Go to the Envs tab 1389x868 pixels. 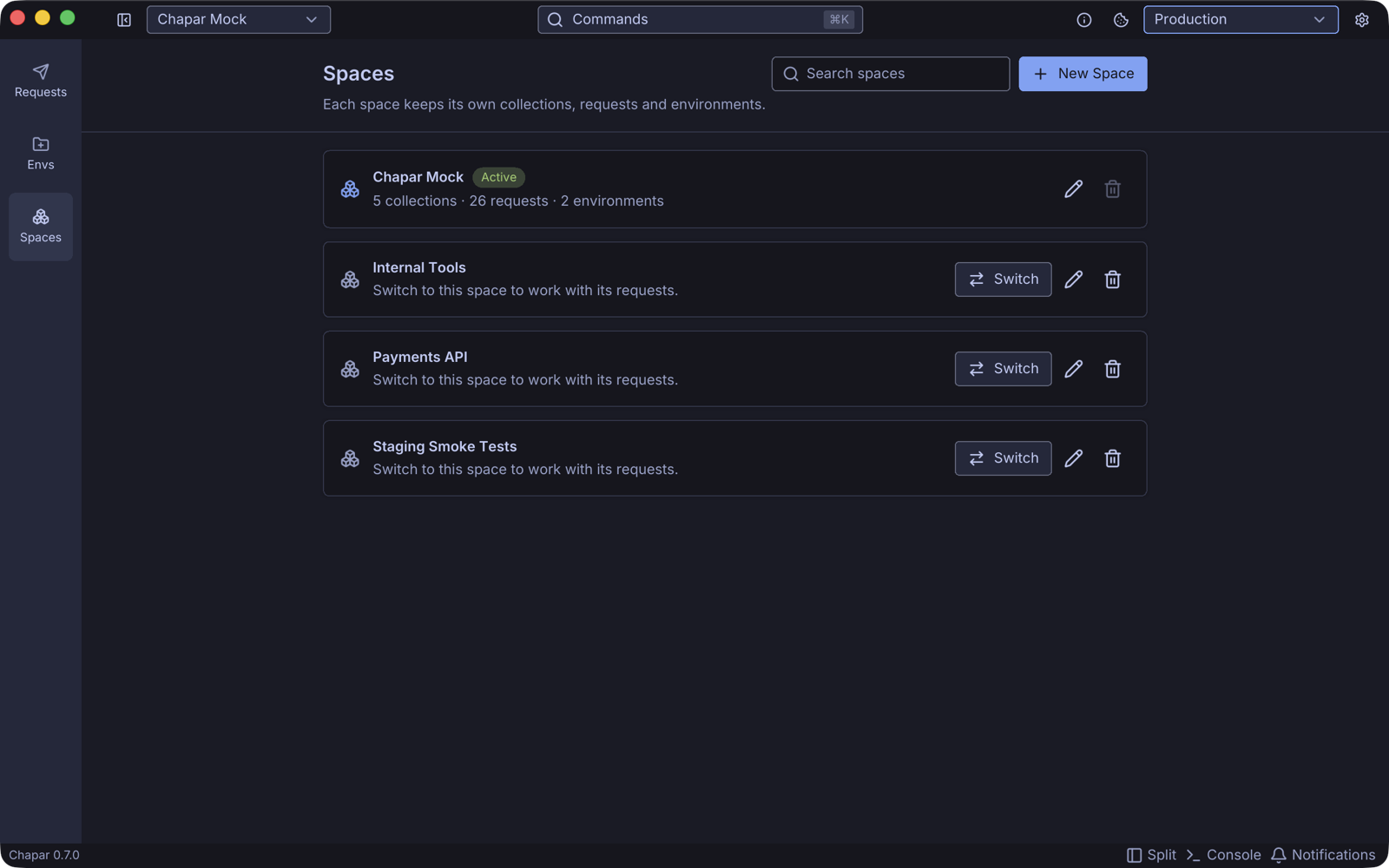pyautogui.click(x=41, y=154)
